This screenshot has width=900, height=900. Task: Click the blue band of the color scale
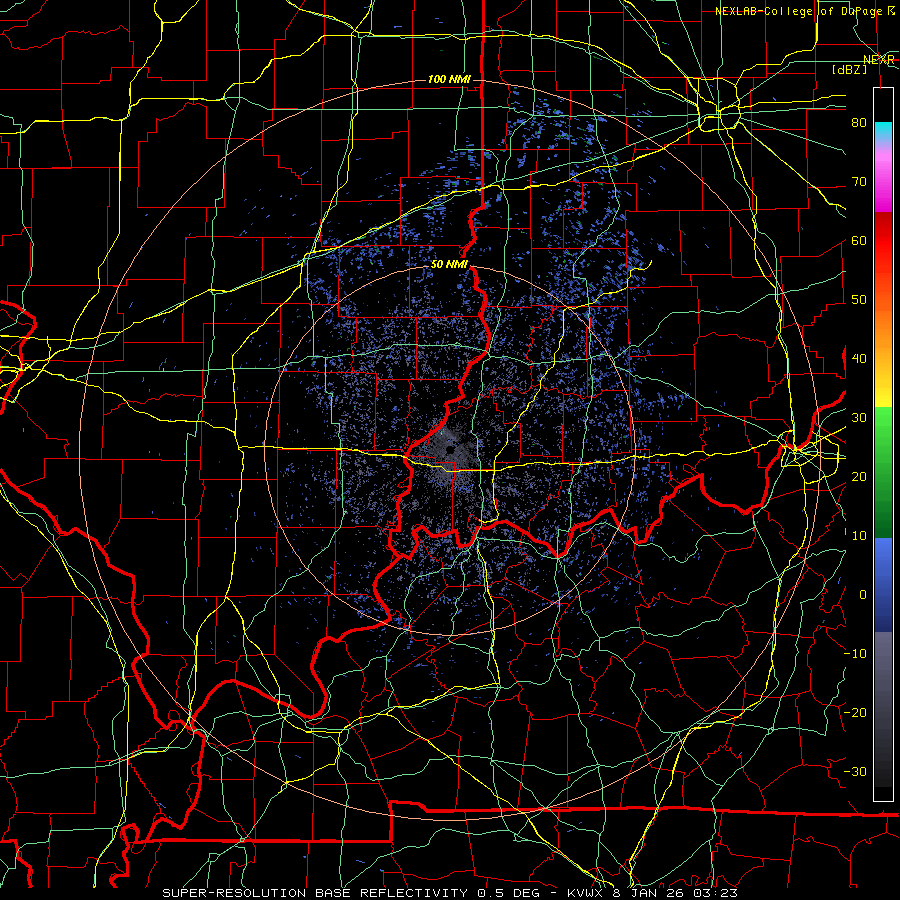pos(883,584)
